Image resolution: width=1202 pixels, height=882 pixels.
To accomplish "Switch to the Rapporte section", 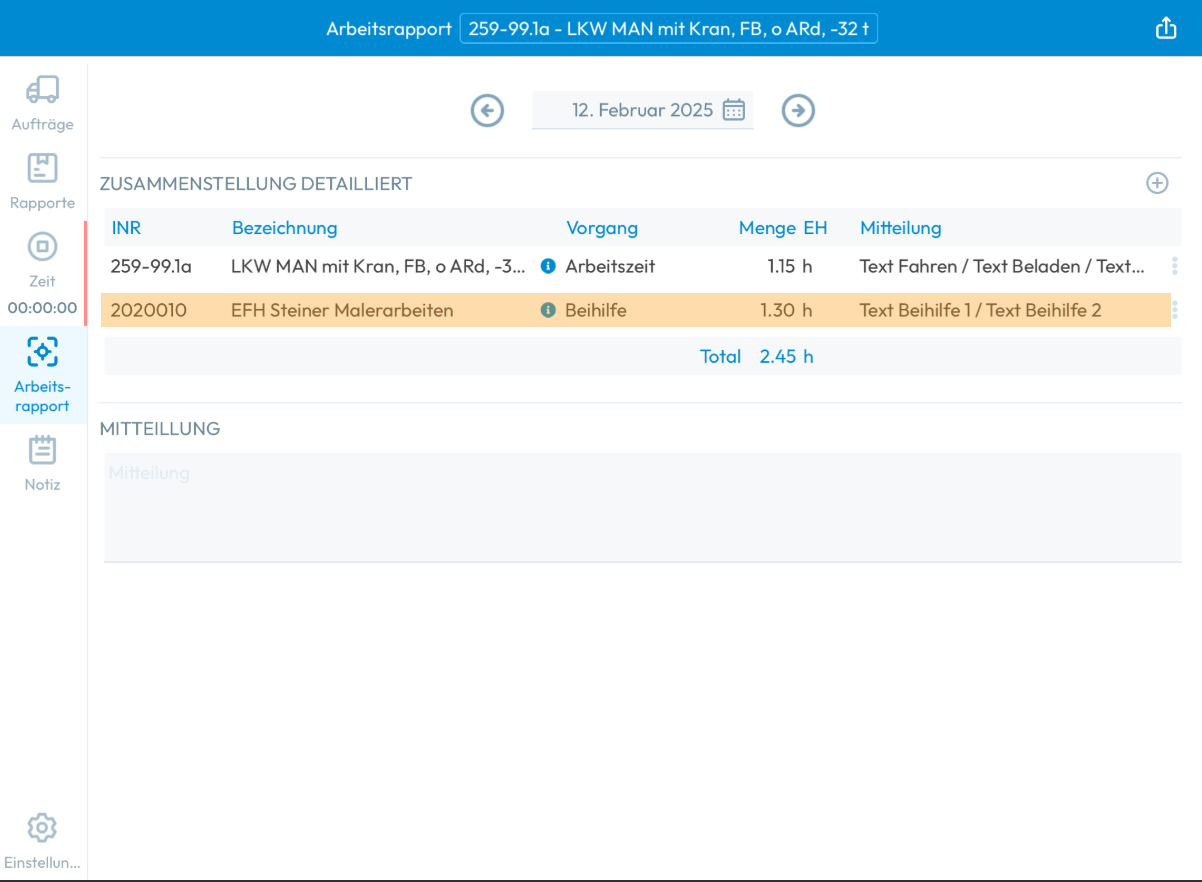I will [42, 181].
